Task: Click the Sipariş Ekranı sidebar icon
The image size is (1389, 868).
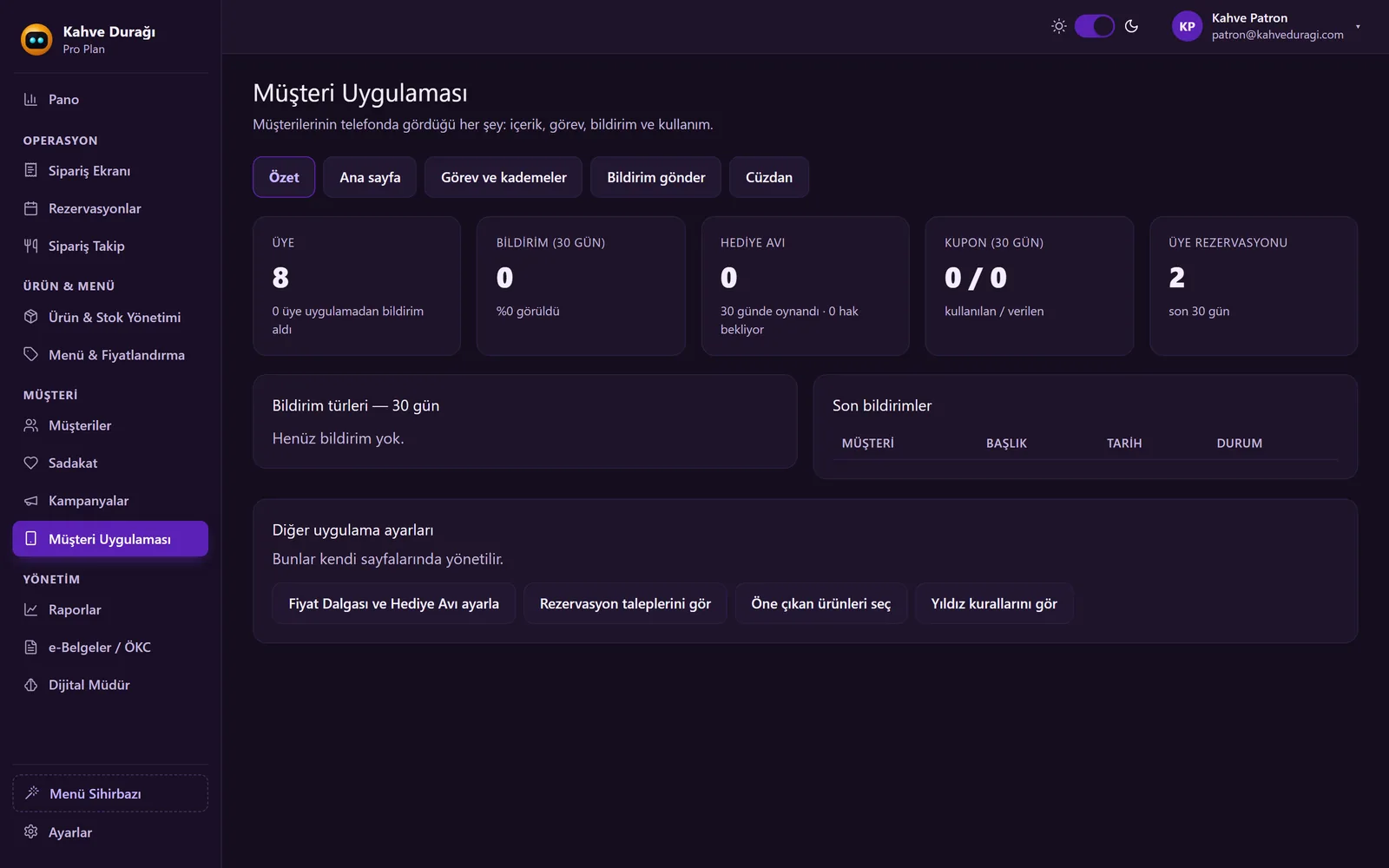Action: [30, 170]
